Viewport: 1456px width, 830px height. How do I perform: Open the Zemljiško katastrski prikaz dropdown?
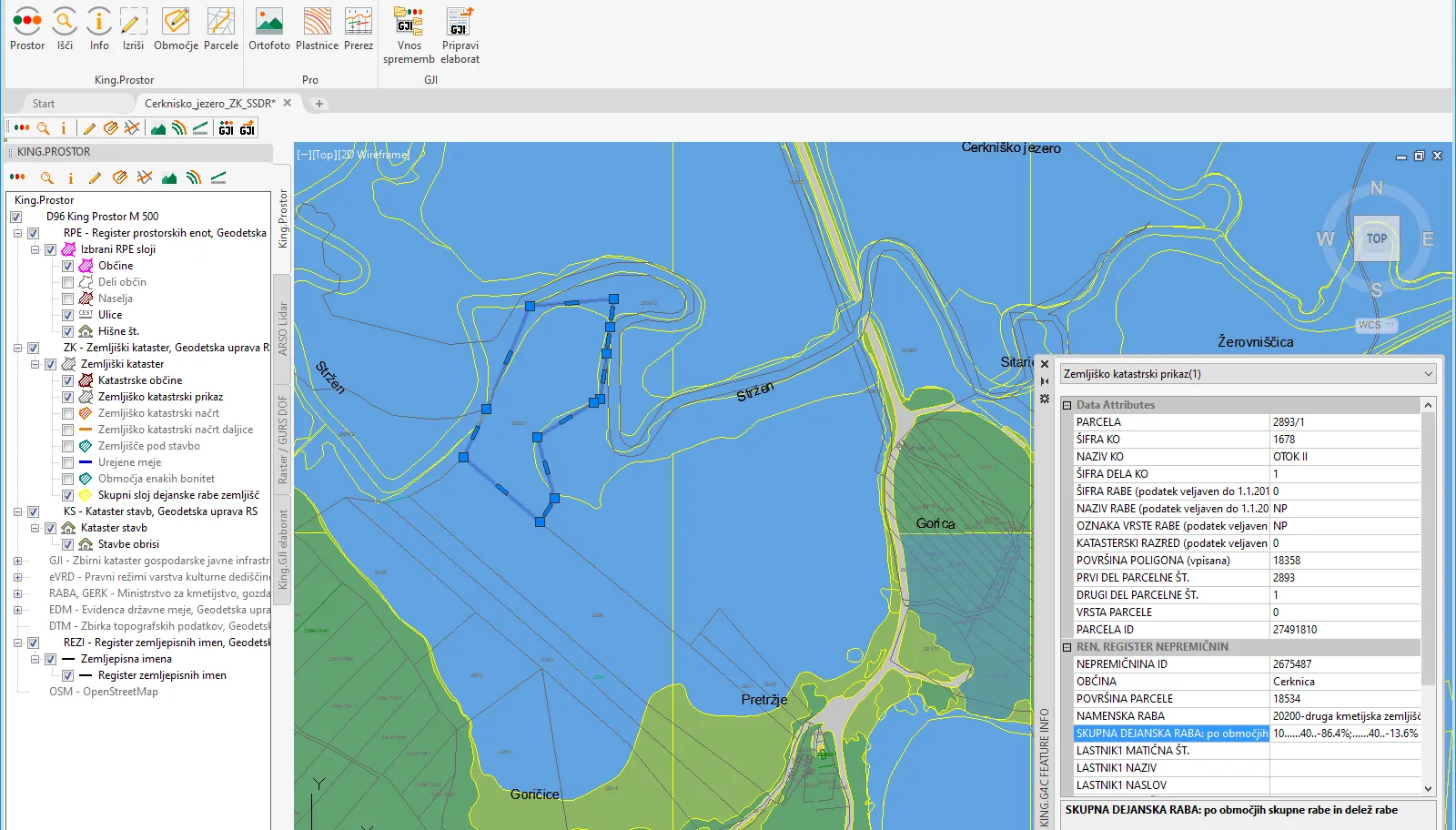point(1428,374)
